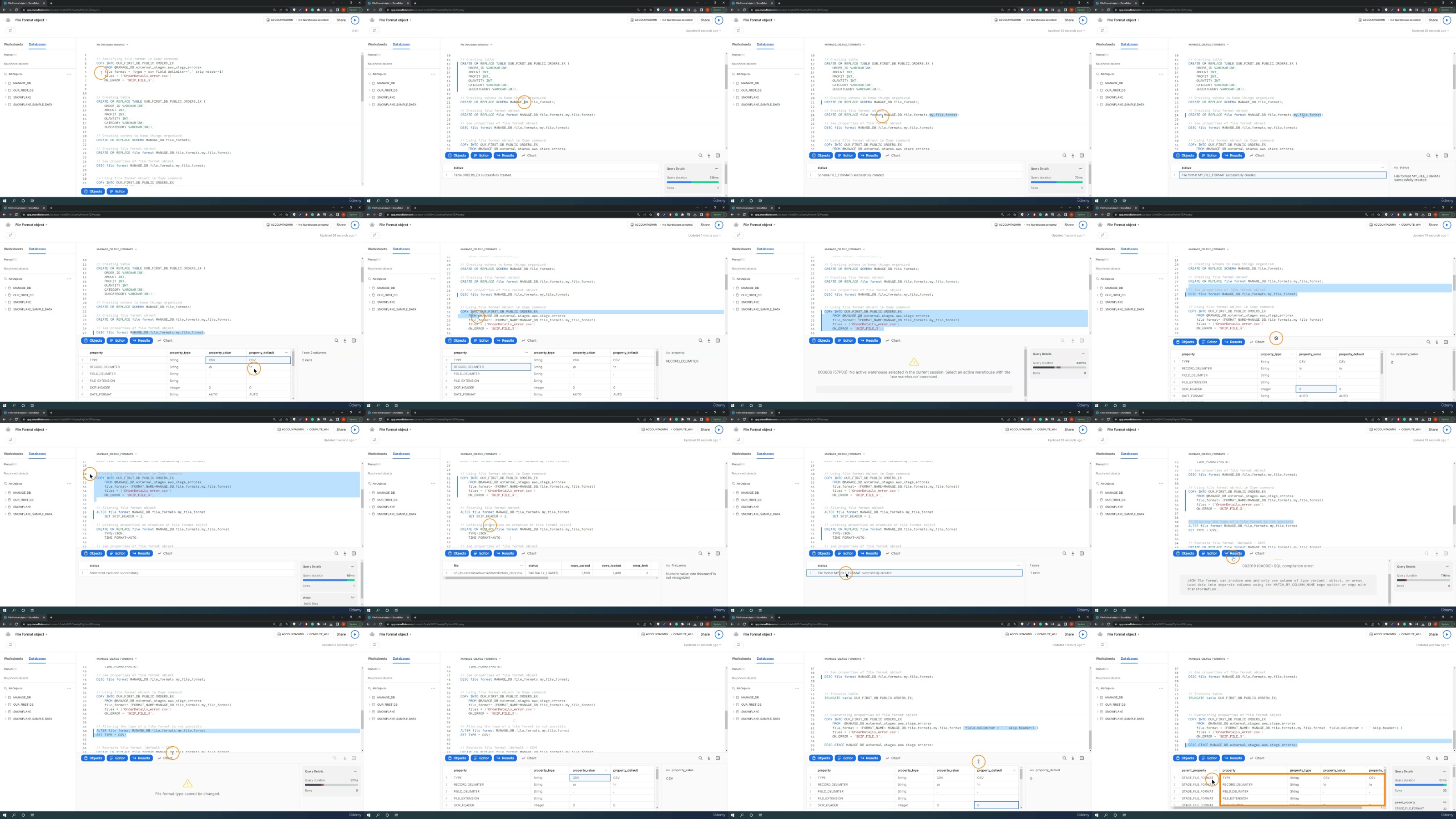Click split-pane icon above 'Schema FILE_FORMATS successfully created'
This screenshot has width=1456, height=819.
point(1082,156)
